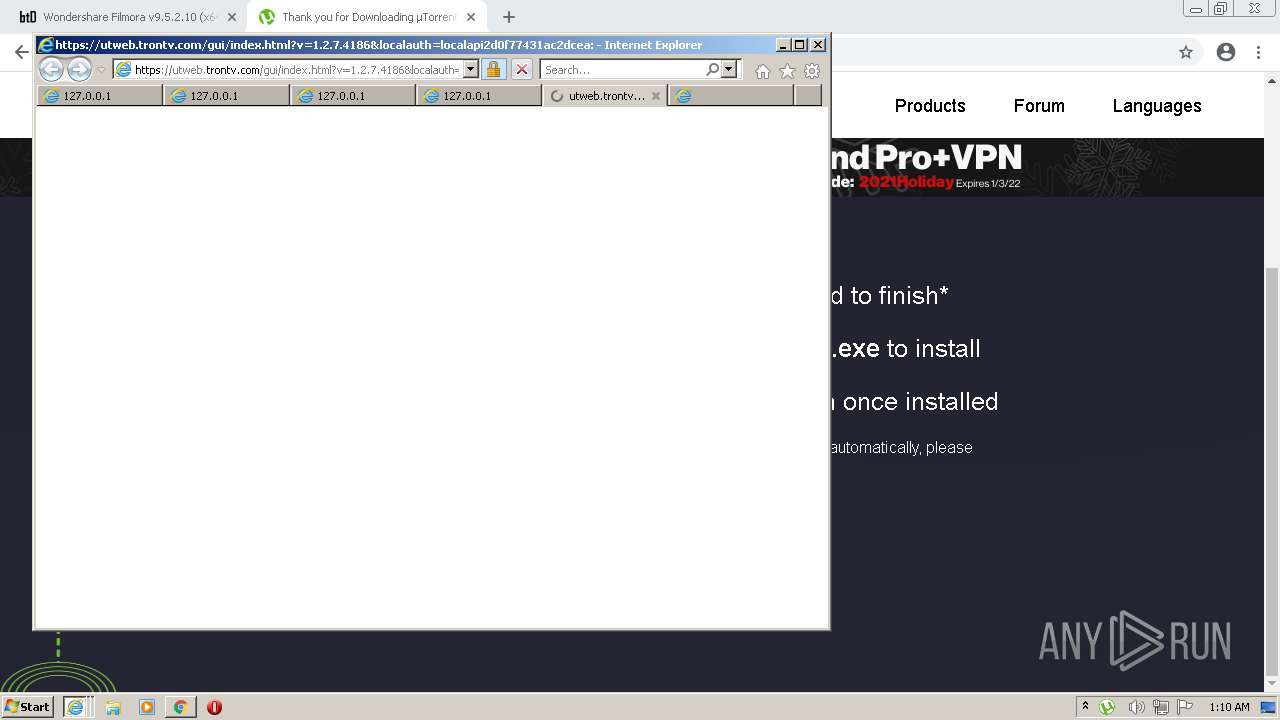Open Internet Explorer taskbar icon

pyautogui.click(x=75, y=707)
